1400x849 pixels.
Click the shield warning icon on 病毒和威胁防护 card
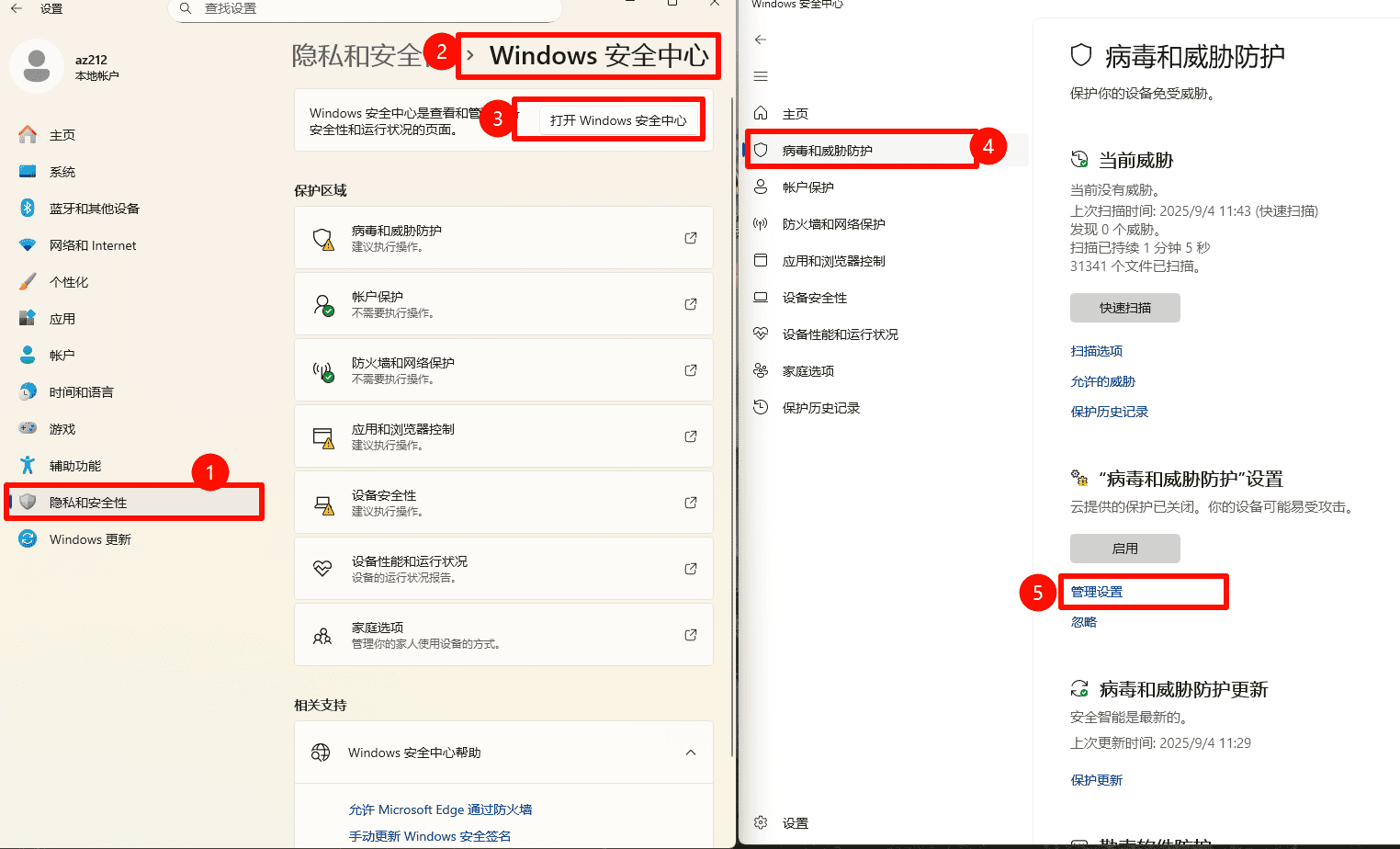coord(323,239)
